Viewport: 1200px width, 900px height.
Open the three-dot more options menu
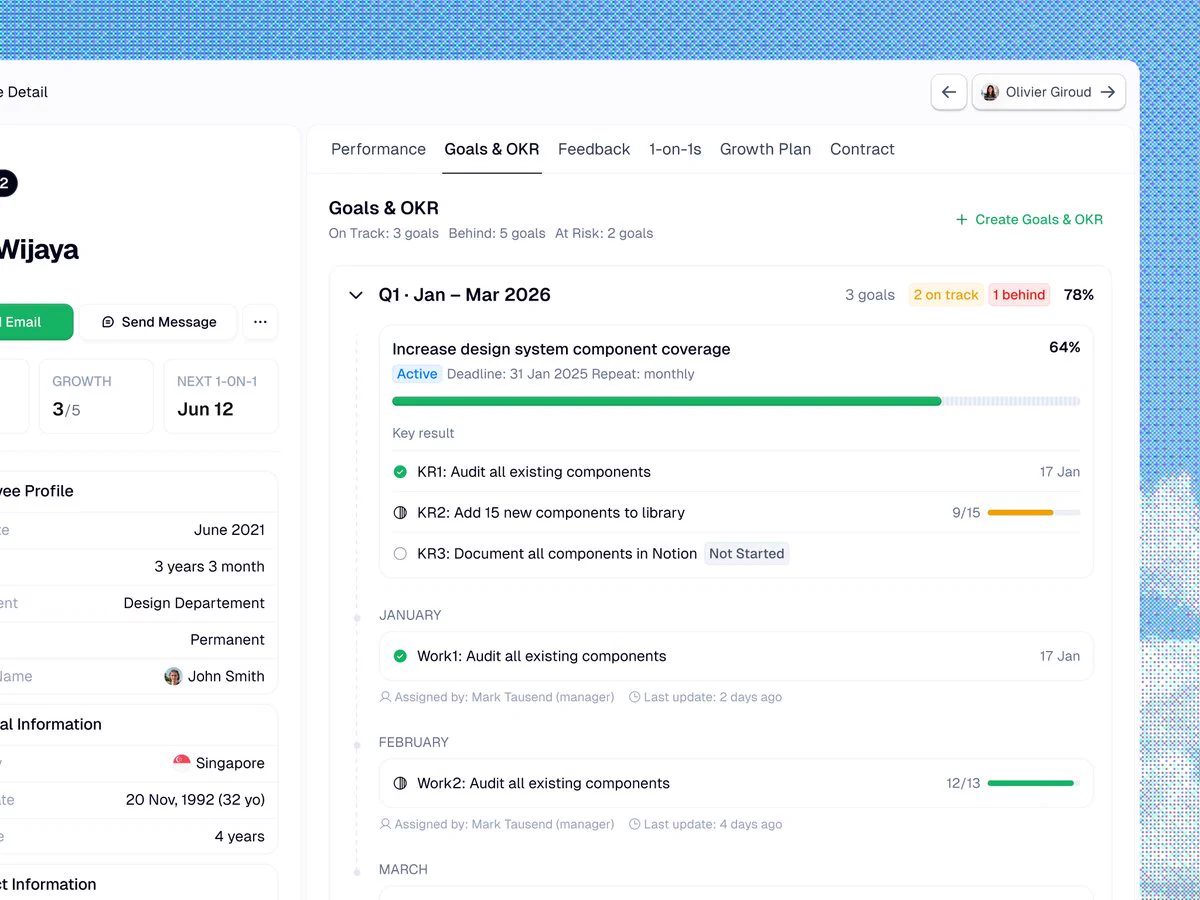click(x=260, y=322)
